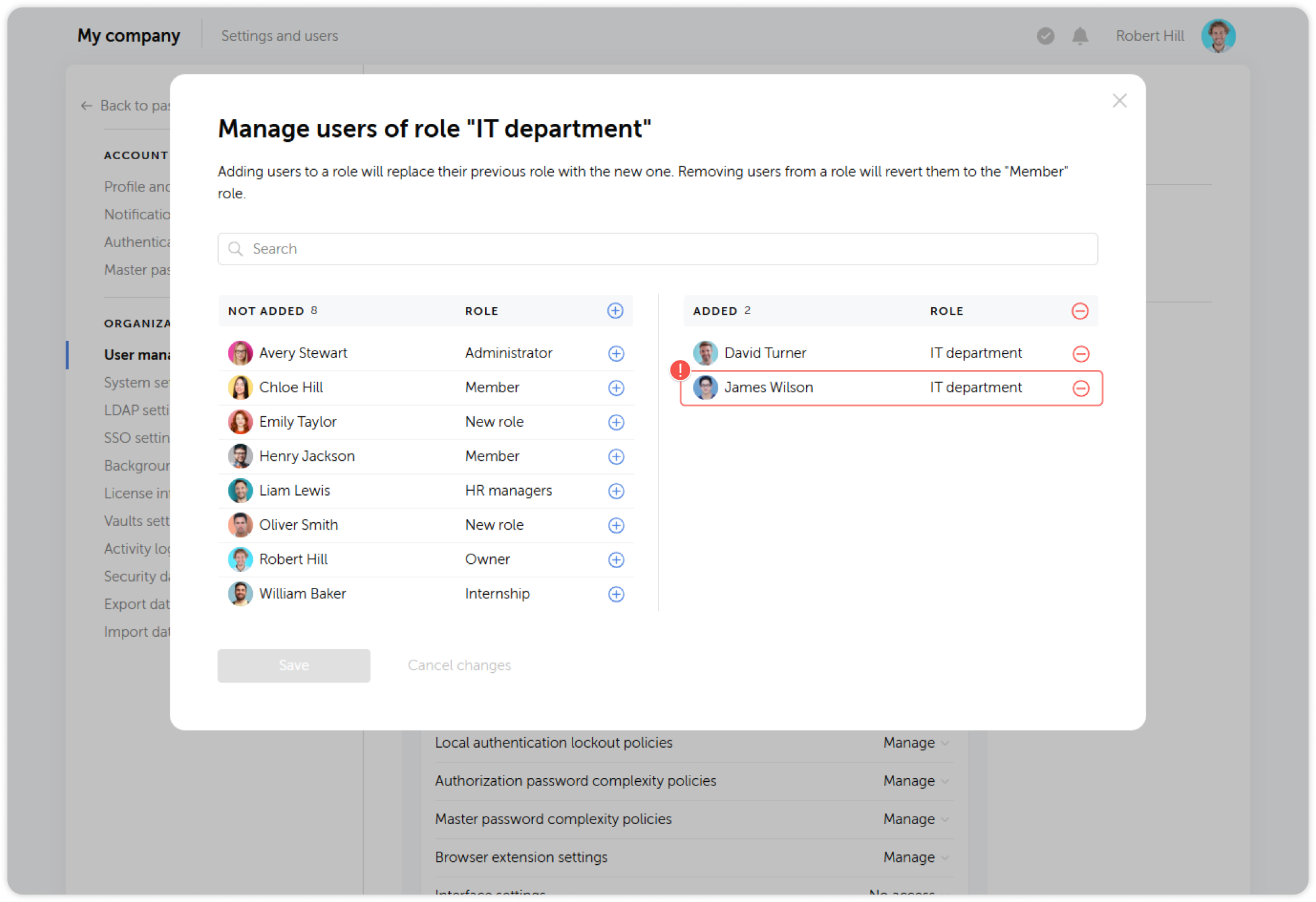
Task: Add Avery Stewart to the role
Action: click(616, 353)
